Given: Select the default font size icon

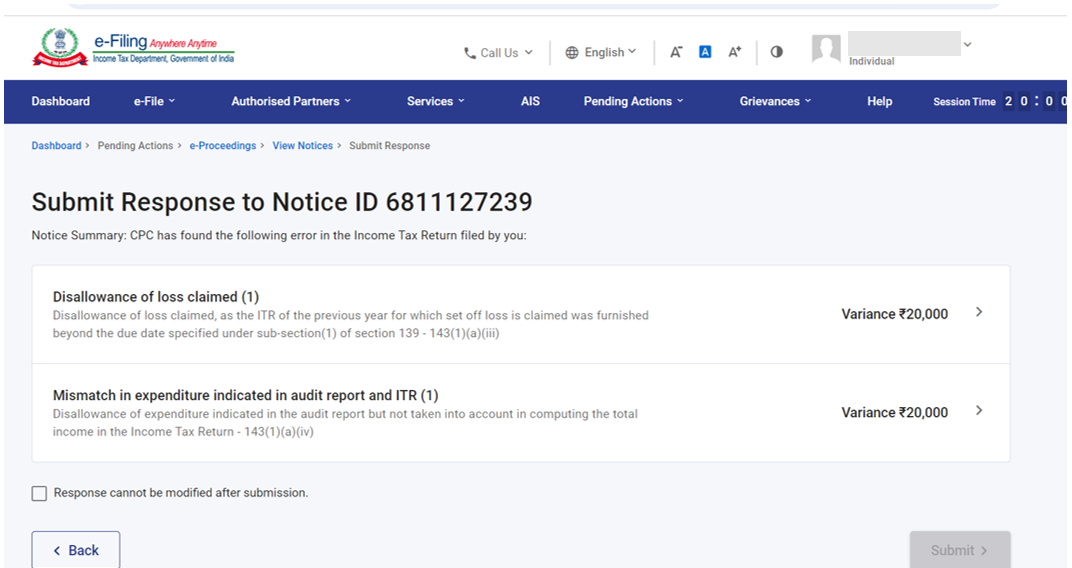Looking at the screenshot, I should (x=705, y=52).
